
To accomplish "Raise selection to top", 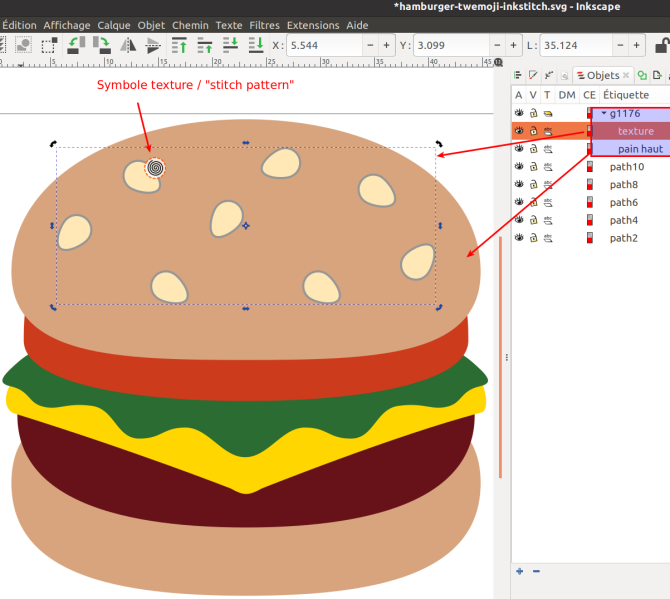I will pos(179,45).
